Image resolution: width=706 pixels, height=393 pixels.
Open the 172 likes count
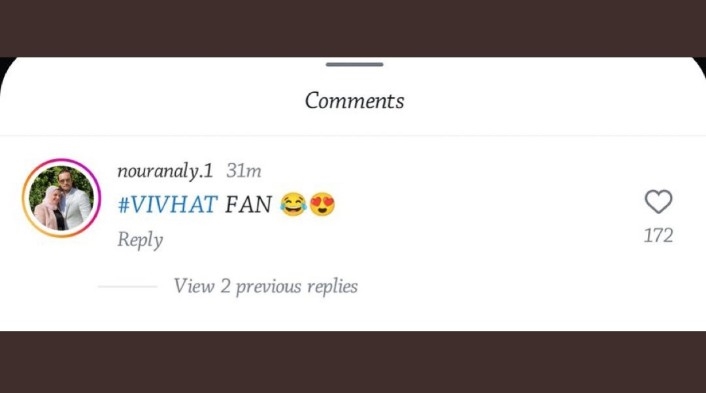pyautogui.click(x=658, y=235)
